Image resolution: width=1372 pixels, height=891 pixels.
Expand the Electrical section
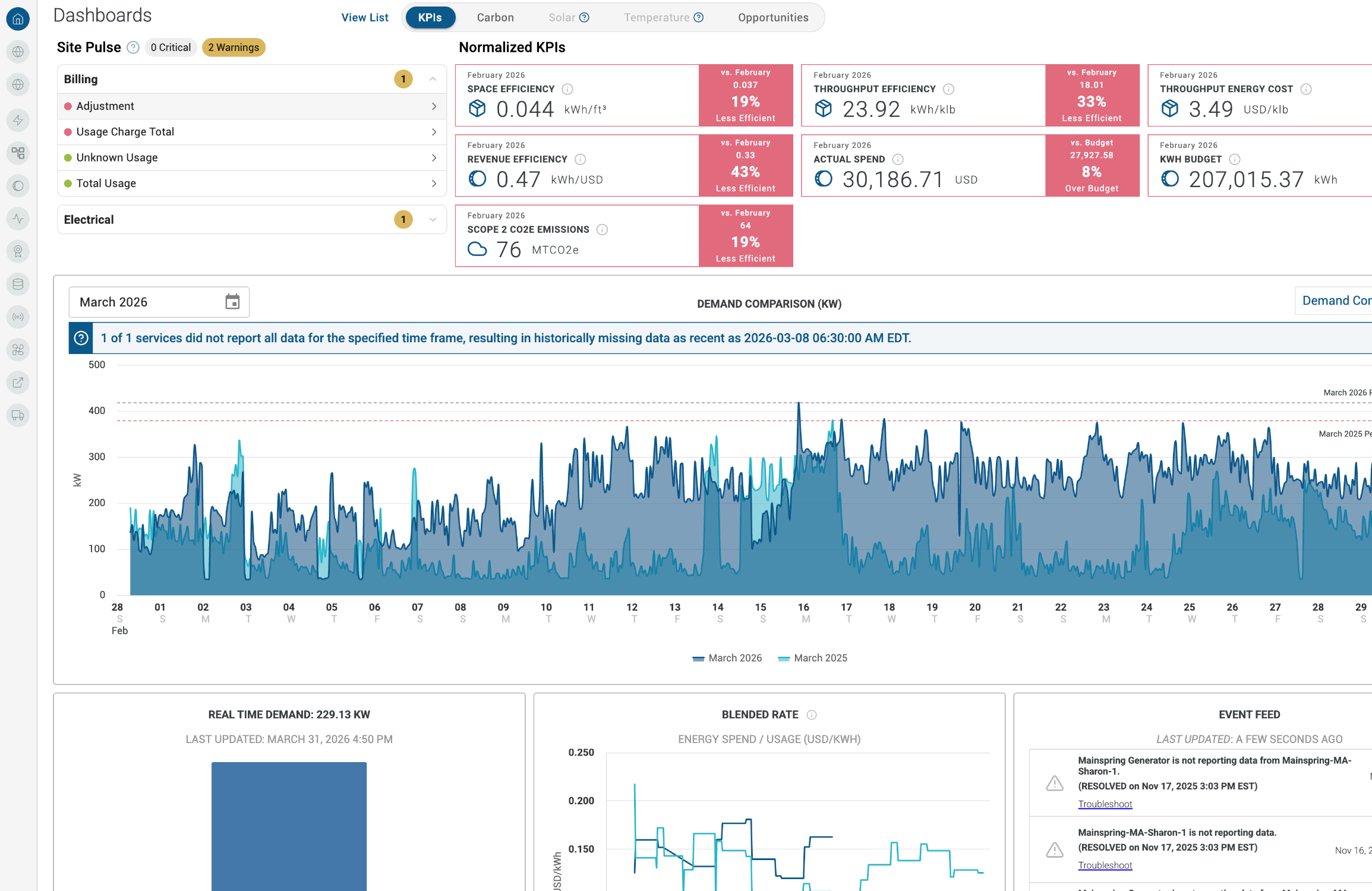click(433, 220)
